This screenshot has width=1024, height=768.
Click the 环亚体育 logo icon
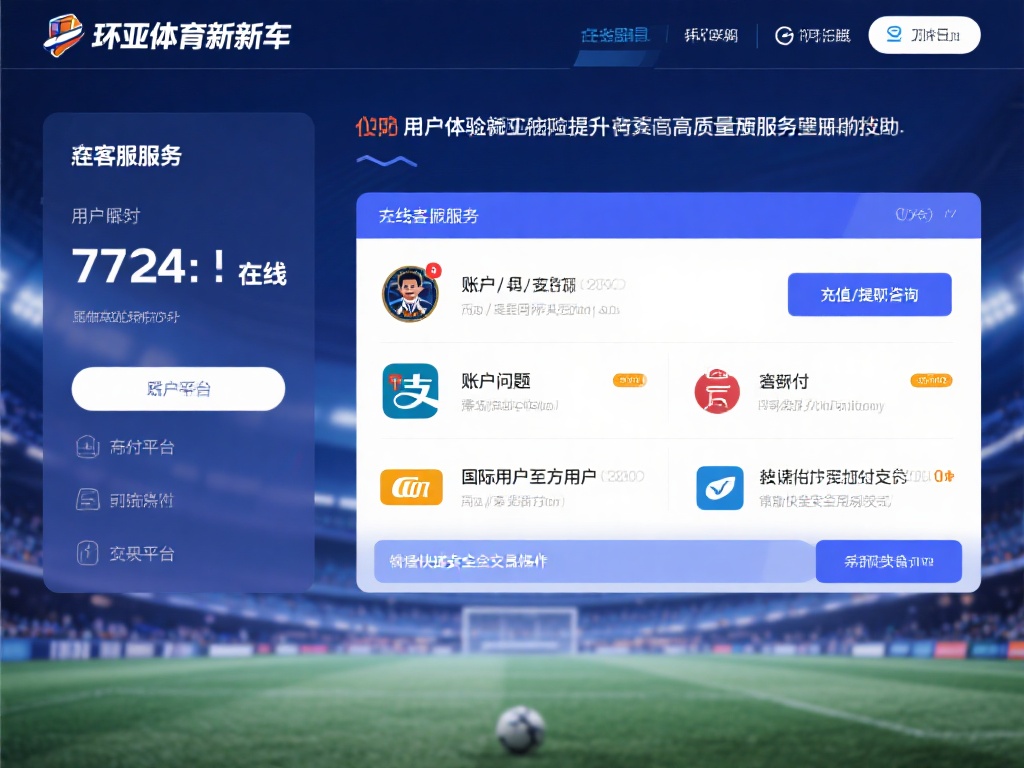63,35
